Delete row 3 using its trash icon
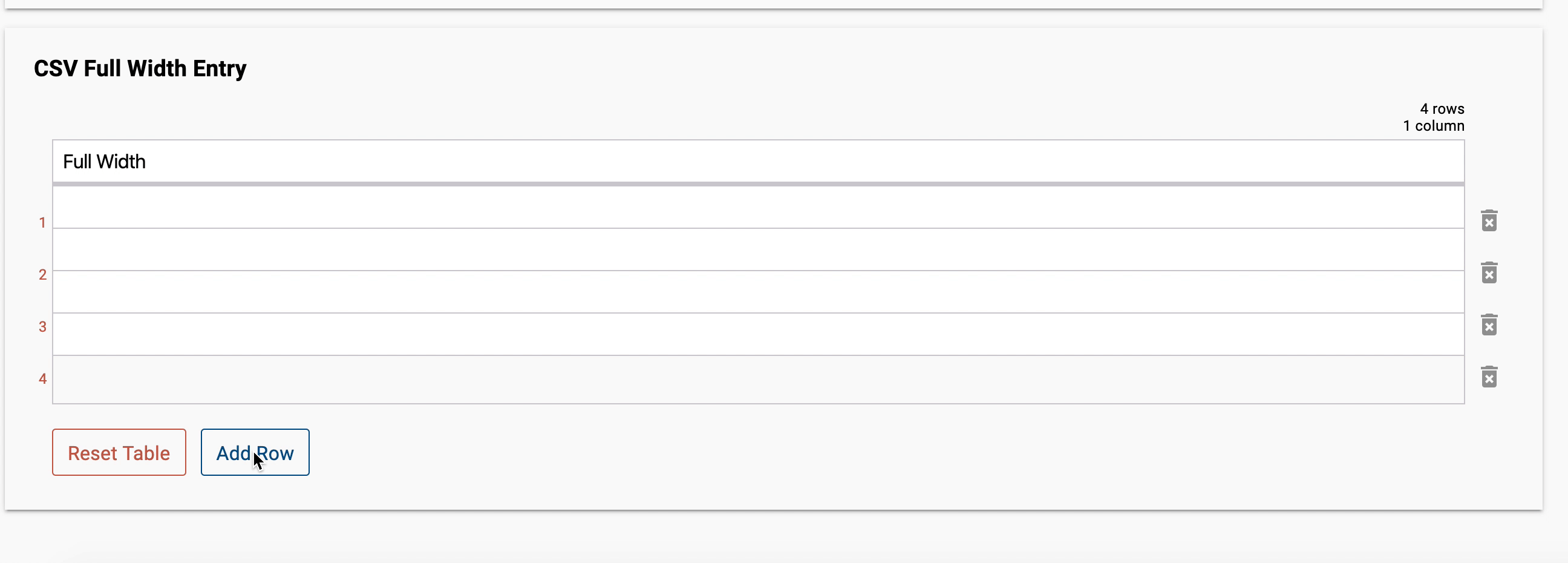The width and height of the screenshot is (1568, 563). click(1489, 324)
